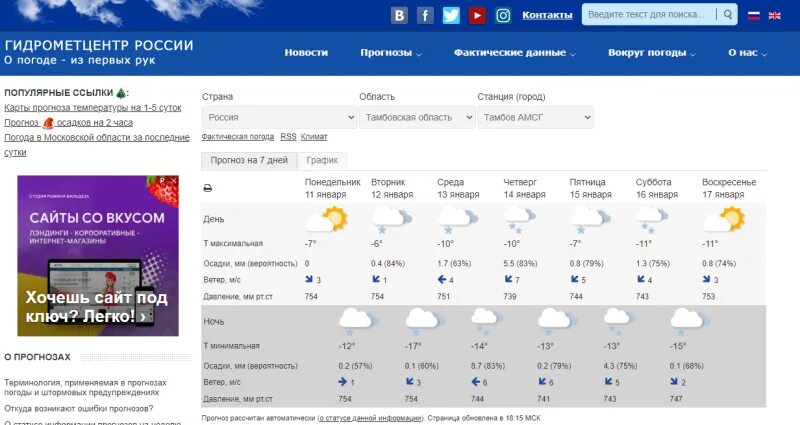800x425 pixels.
Task: Click Sunday 17 January daytime sunny icon
Action: point(723,219)
